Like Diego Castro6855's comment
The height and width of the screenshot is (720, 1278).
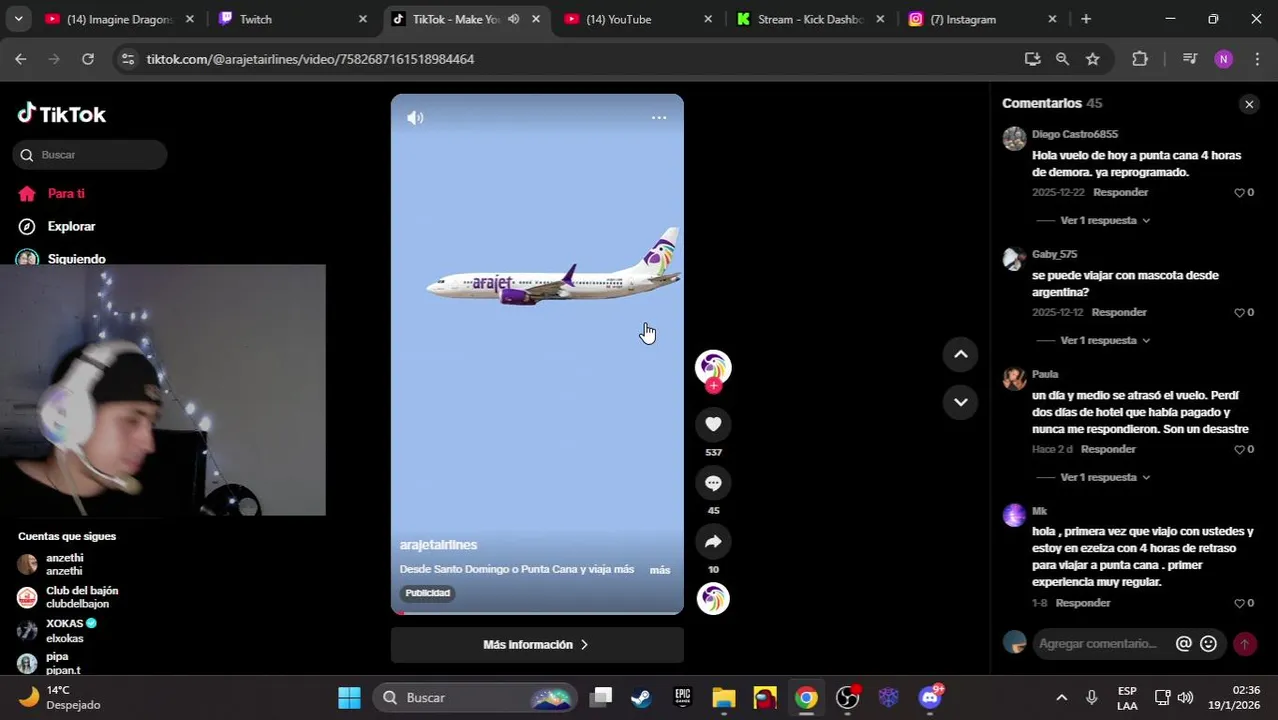point(1240,193)
